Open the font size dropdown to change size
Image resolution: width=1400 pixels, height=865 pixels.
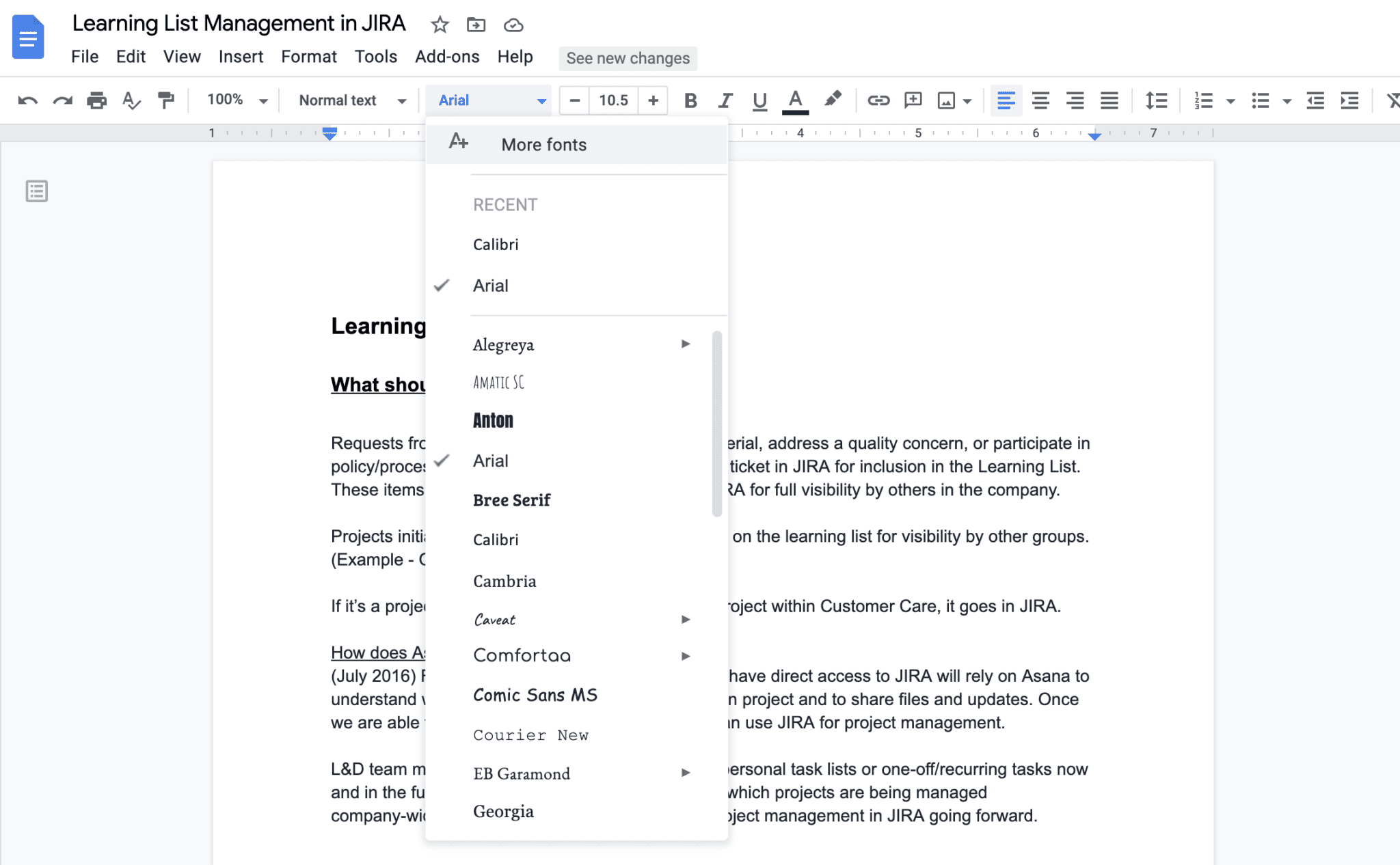point(613,100)
